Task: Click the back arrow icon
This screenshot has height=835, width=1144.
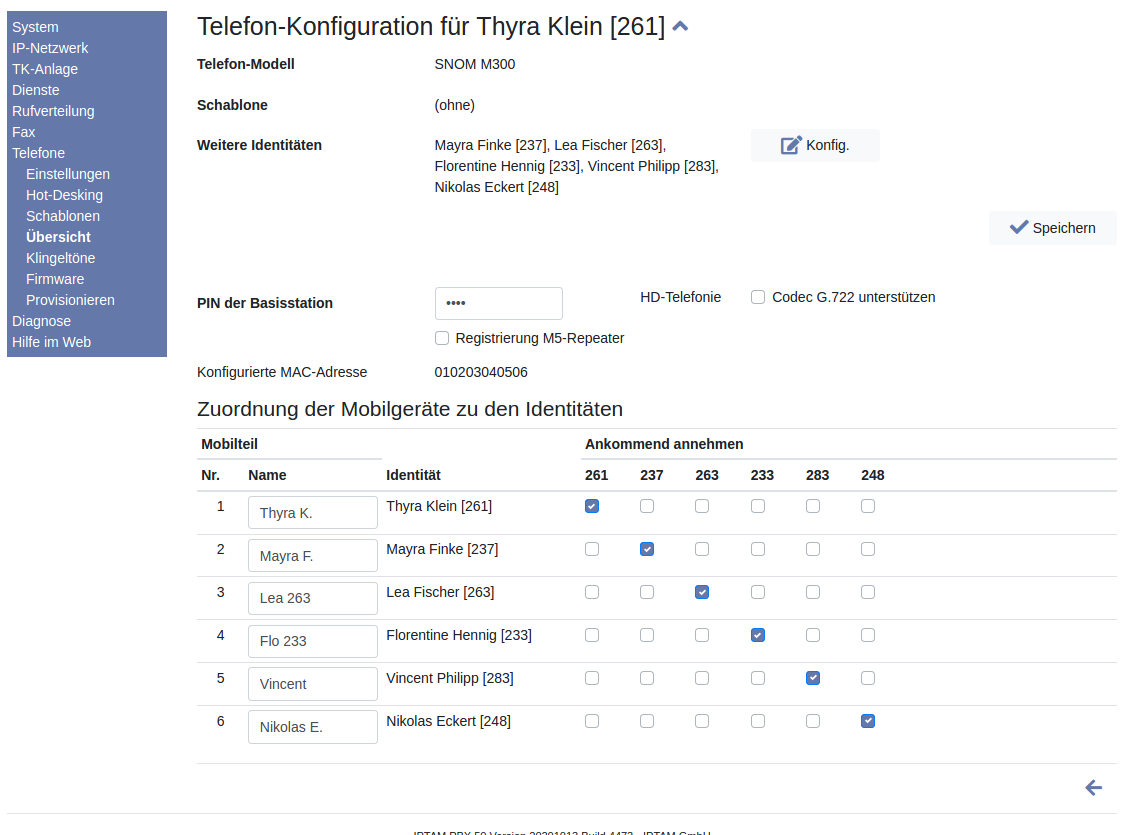Action: click(x=1094, y=788)
